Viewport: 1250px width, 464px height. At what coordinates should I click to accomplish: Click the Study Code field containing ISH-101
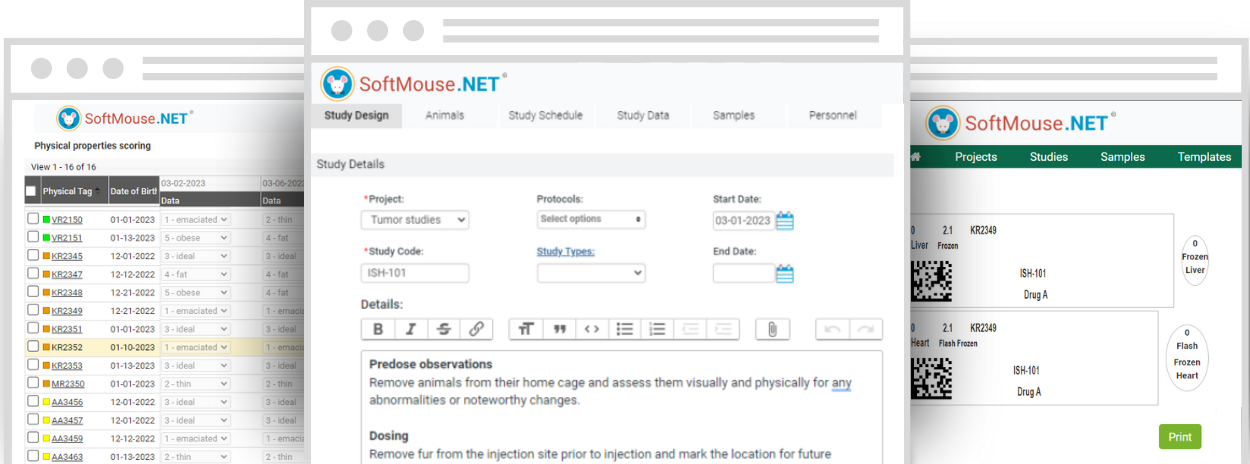[415, 273]
